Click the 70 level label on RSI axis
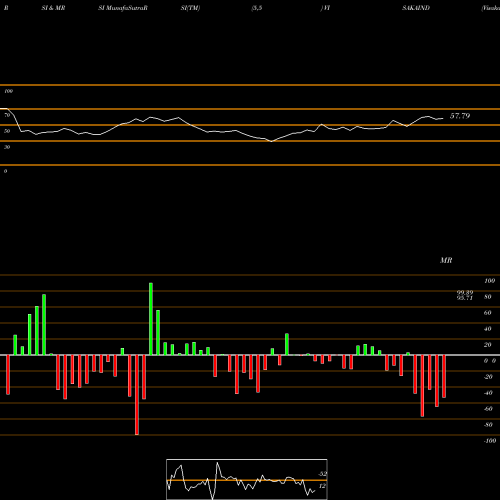 [7, 115]
